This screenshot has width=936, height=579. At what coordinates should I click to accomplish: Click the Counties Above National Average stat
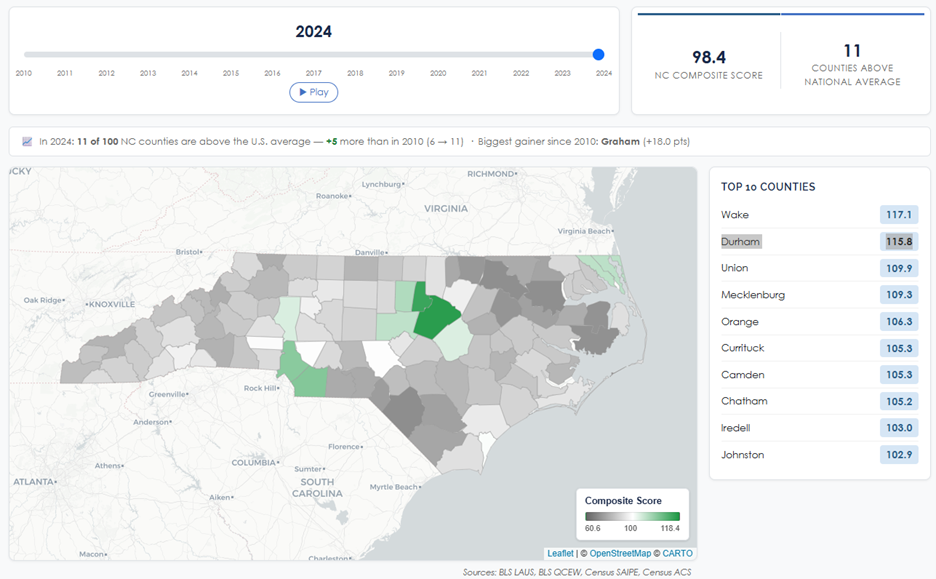pos(852,65)
